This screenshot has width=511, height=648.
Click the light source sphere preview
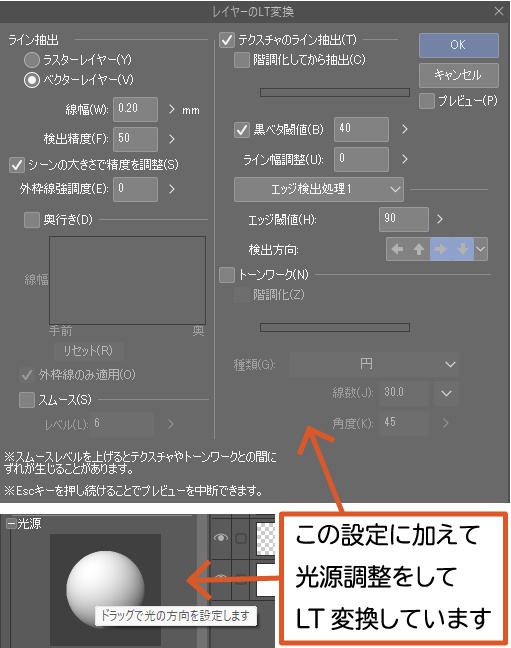[x=105, y=588]
